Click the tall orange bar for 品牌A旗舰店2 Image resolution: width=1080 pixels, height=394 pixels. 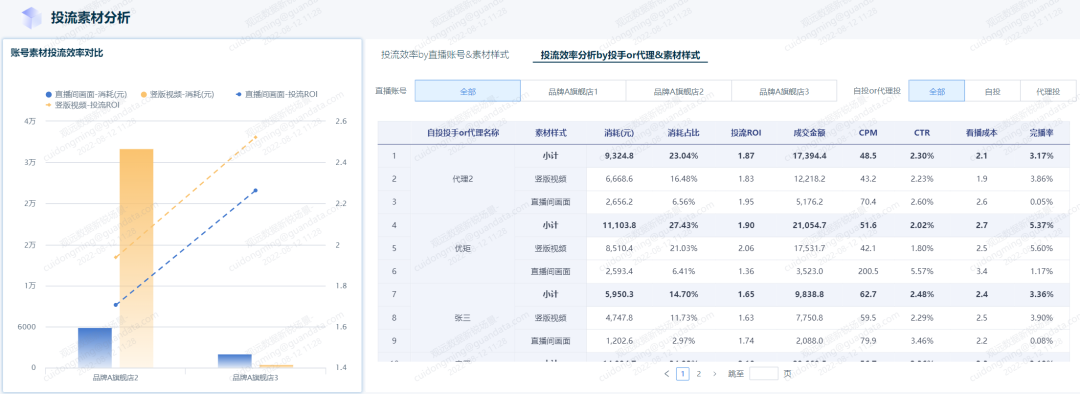click(136, 258)
